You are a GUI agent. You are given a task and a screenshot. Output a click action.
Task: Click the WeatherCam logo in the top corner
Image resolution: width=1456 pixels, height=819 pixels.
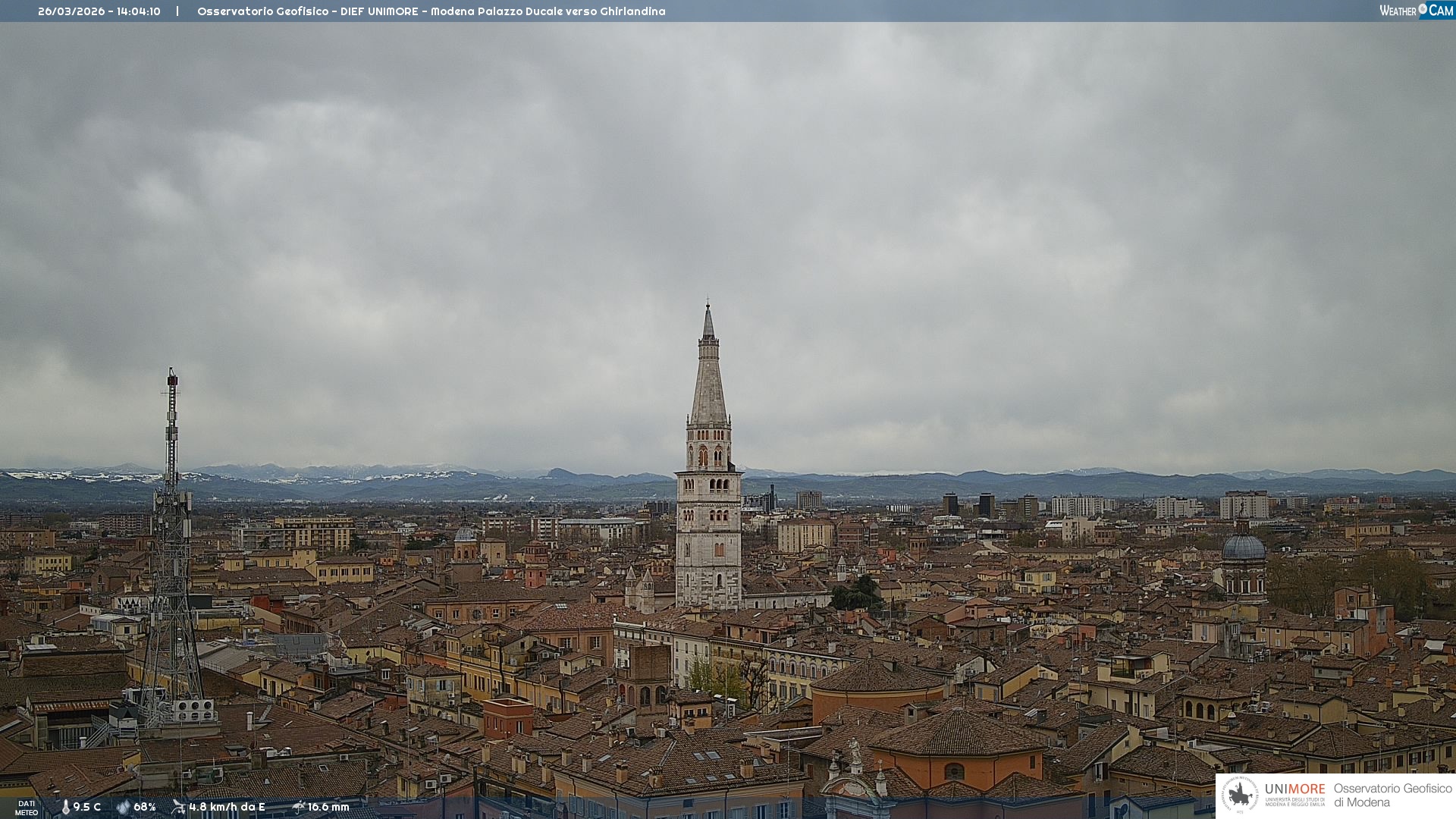point(1415,10)
